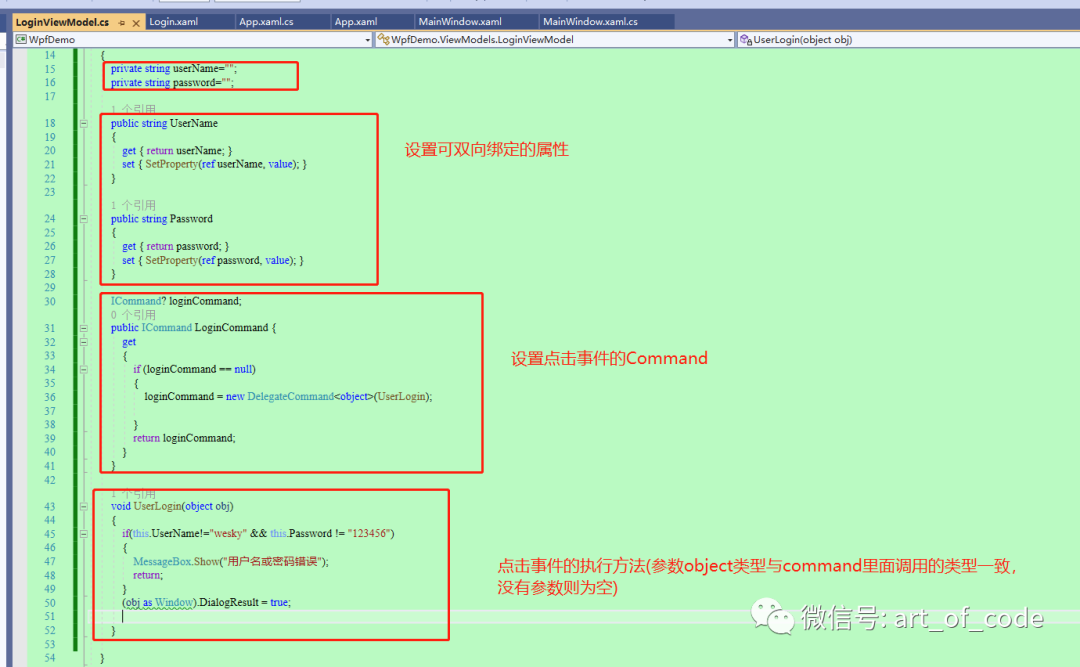1080x667 pixels.
Task: Collapse the if statement at line 45
Action: pos(83,533)
